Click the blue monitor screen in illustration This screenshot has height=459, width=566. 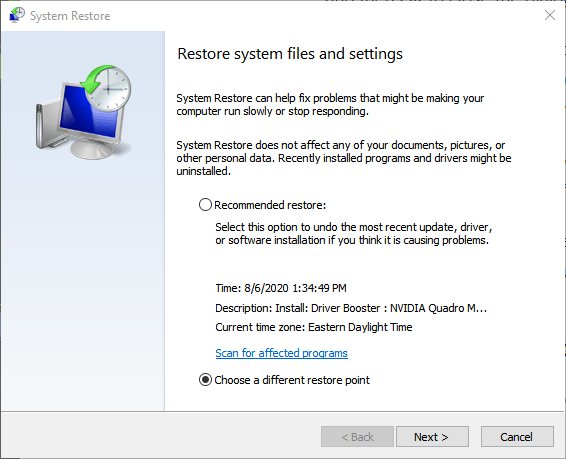click(89, 115)
